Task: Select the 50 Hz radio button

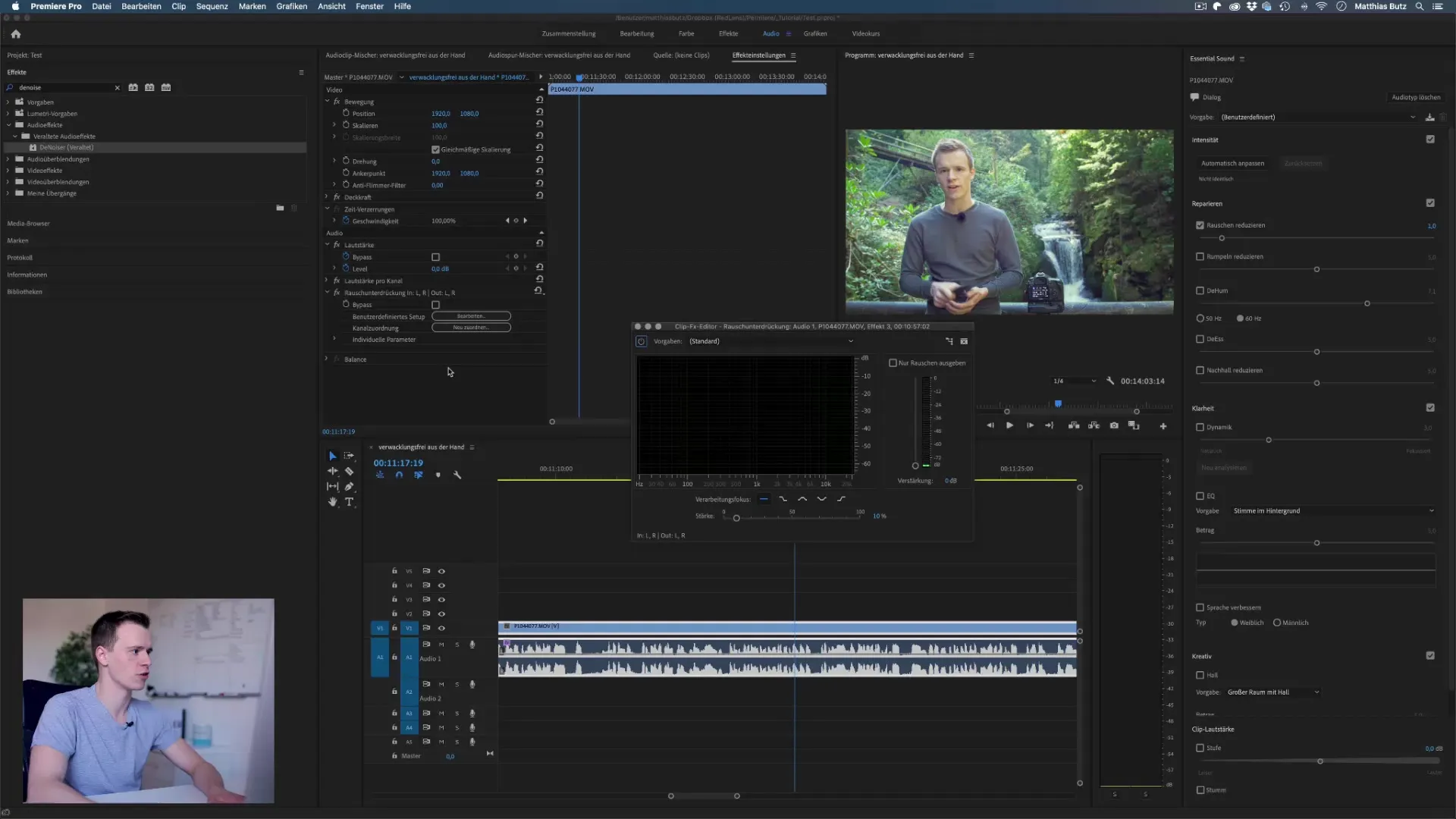Action: [1200, 318]
